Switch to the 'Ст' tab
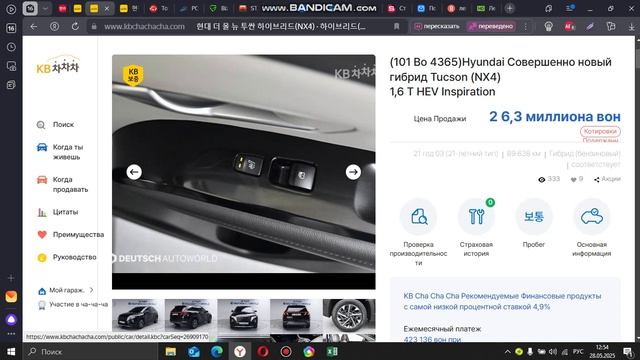 tap(397, 8)
